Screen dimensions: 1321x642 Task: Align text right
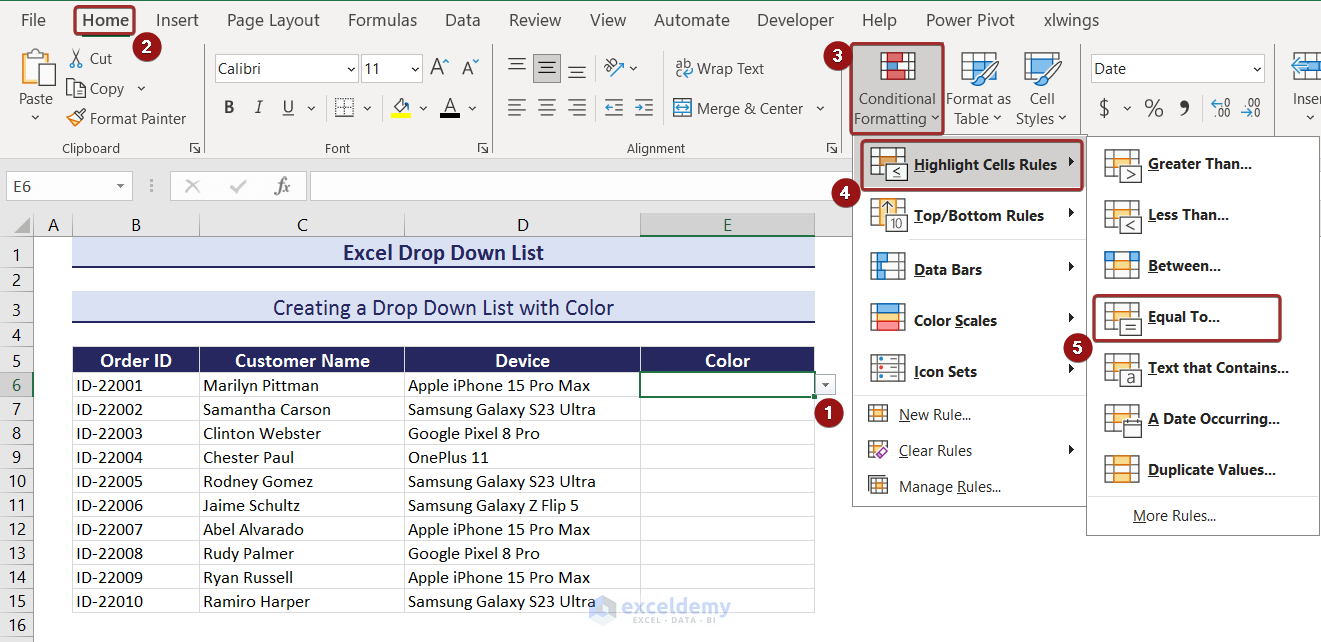tap(577, 108)
